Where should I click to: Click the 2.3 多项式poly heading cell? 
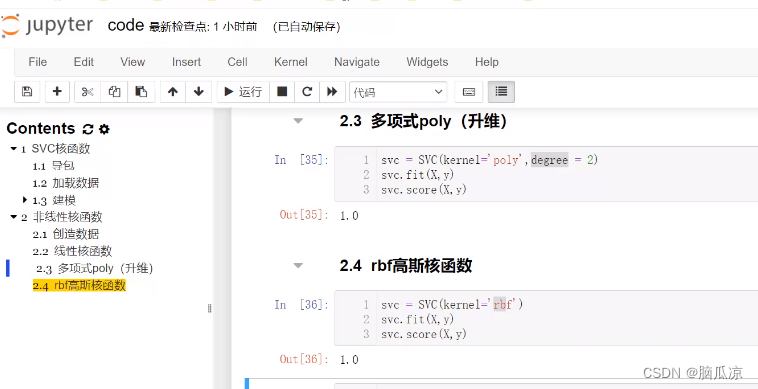424,121
